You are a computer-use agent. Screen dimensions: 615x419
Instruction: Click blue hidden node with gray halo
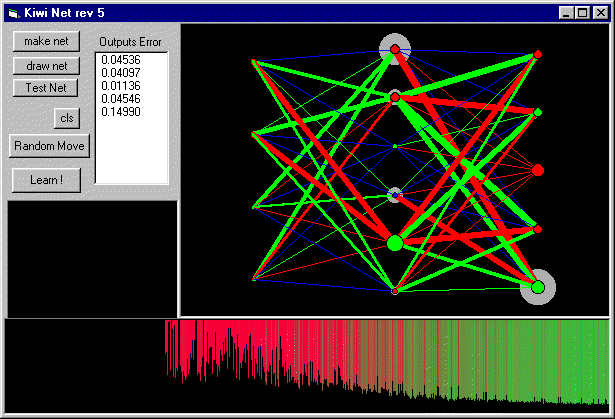coord(395,195)
